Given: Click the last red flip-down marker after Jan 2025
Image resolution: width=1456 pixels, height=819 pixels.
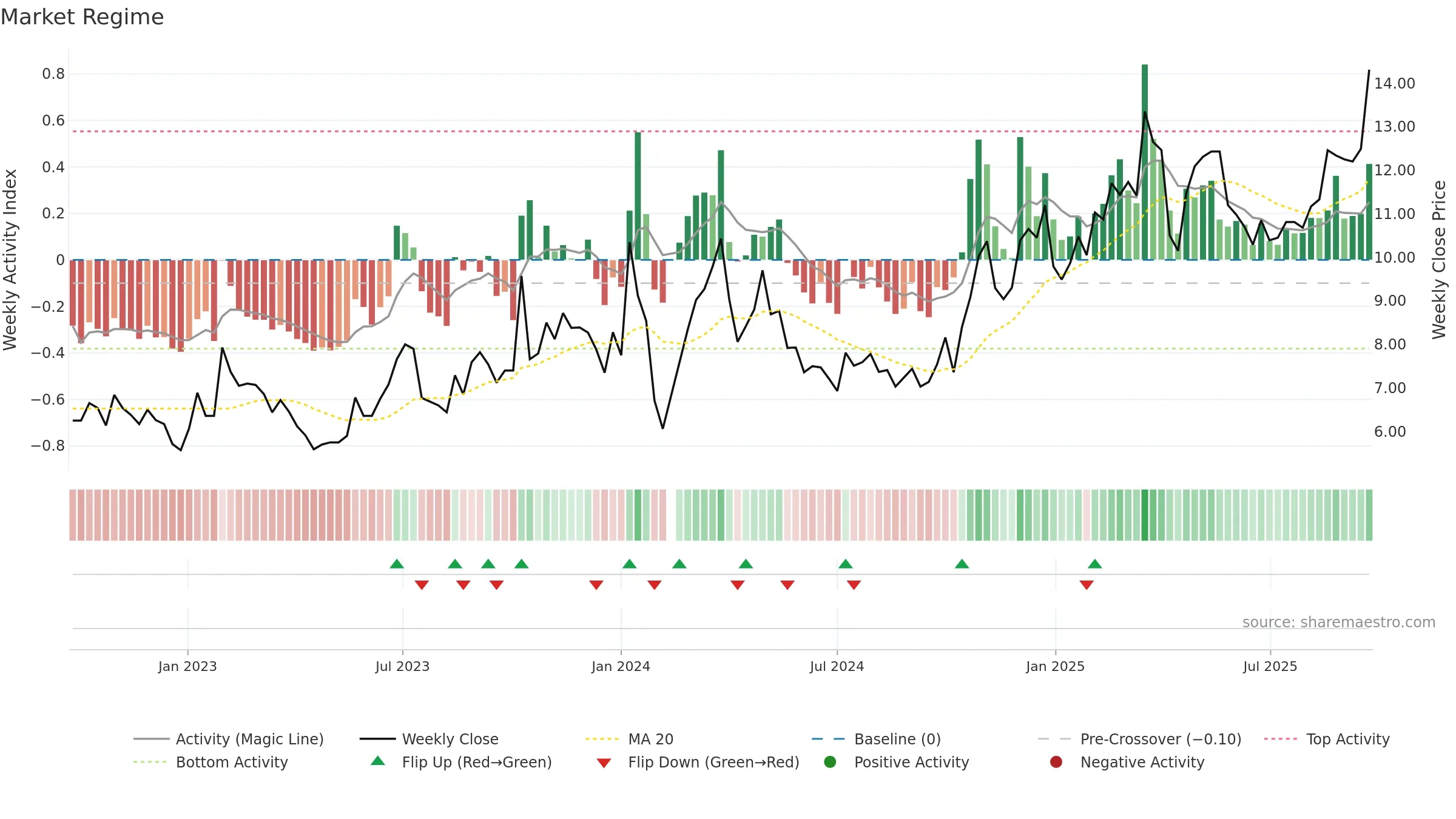Looking at the screenshot, I should click(x=1087, y=585).
